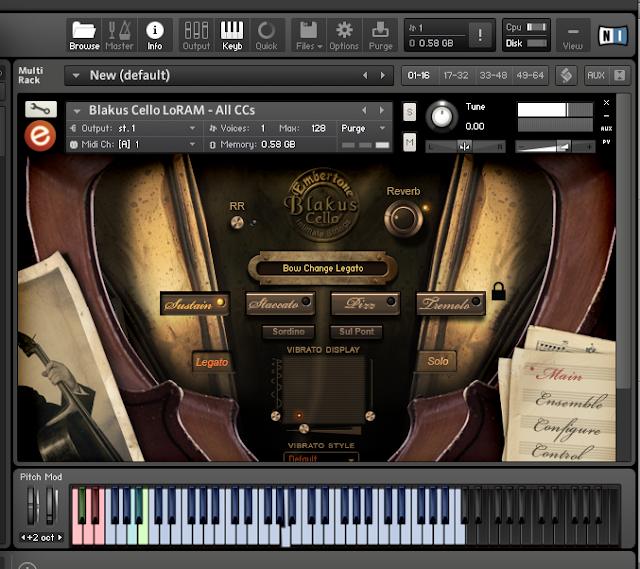Shift keyboard octave up arrow
This screenshot has width=640, height=569.
point(60,538)
